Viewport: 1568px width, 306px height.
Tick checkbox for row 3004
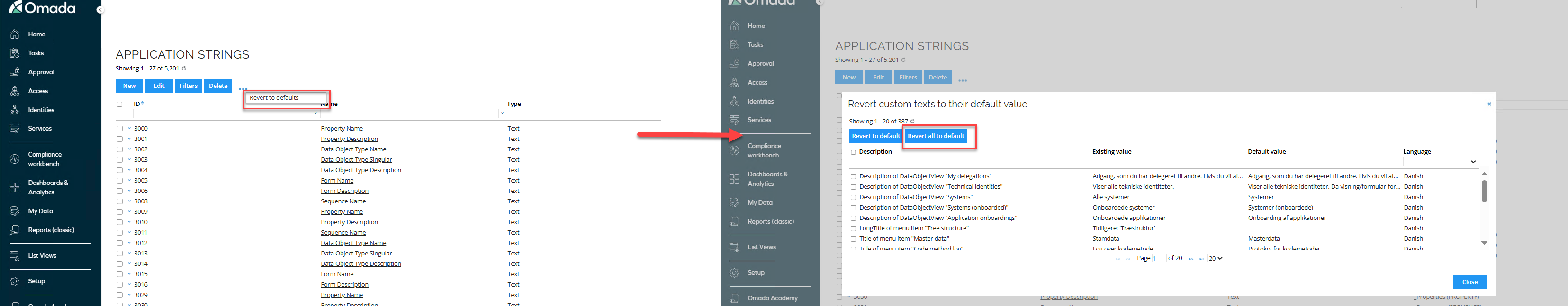click(x=120, y=171)
